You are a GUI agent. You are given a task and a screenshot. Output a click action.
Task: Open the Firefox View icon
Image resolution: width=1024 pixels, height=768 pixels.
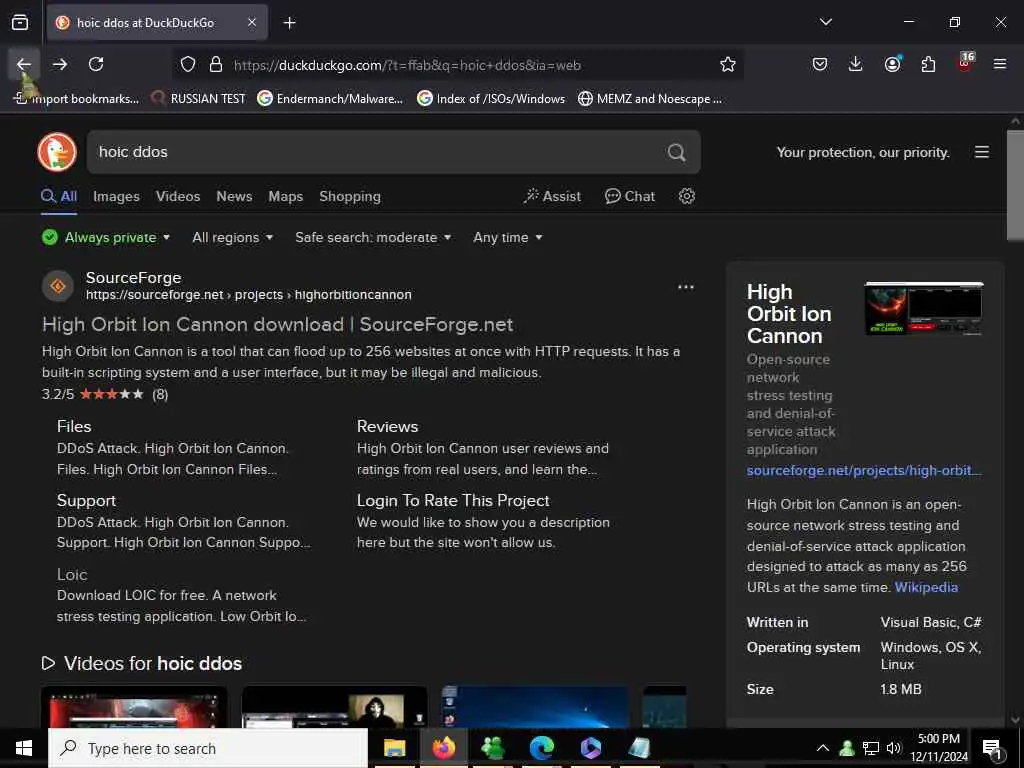pyautogui.click(x=20, y=22)
